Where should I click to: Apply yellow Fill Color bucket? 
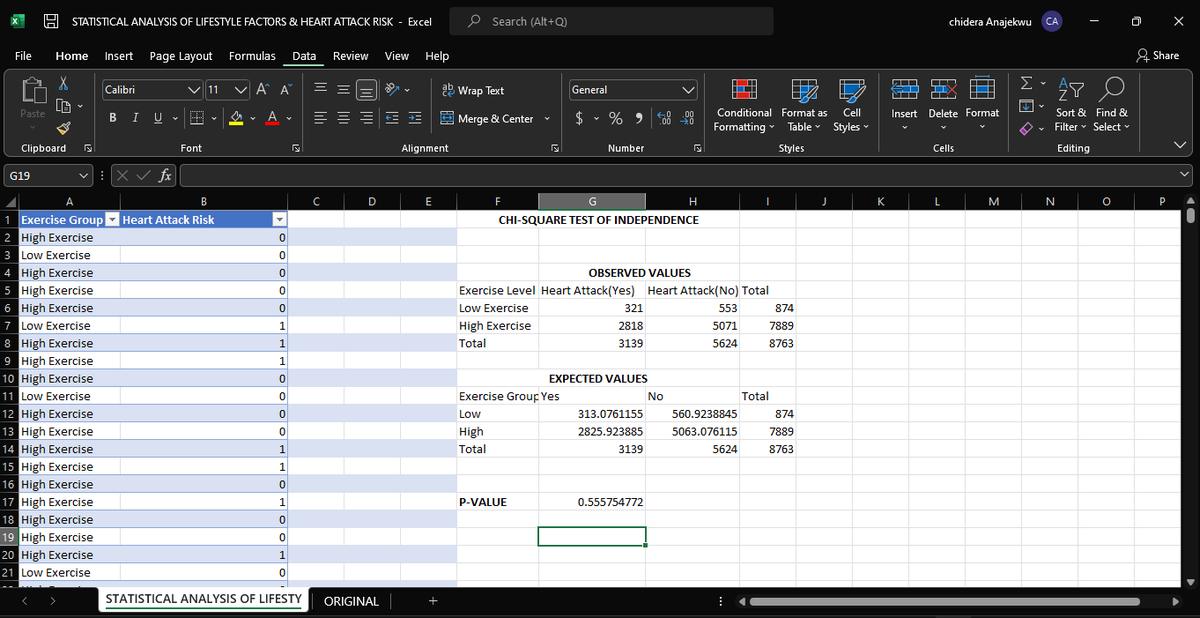[x=236, y=119]
